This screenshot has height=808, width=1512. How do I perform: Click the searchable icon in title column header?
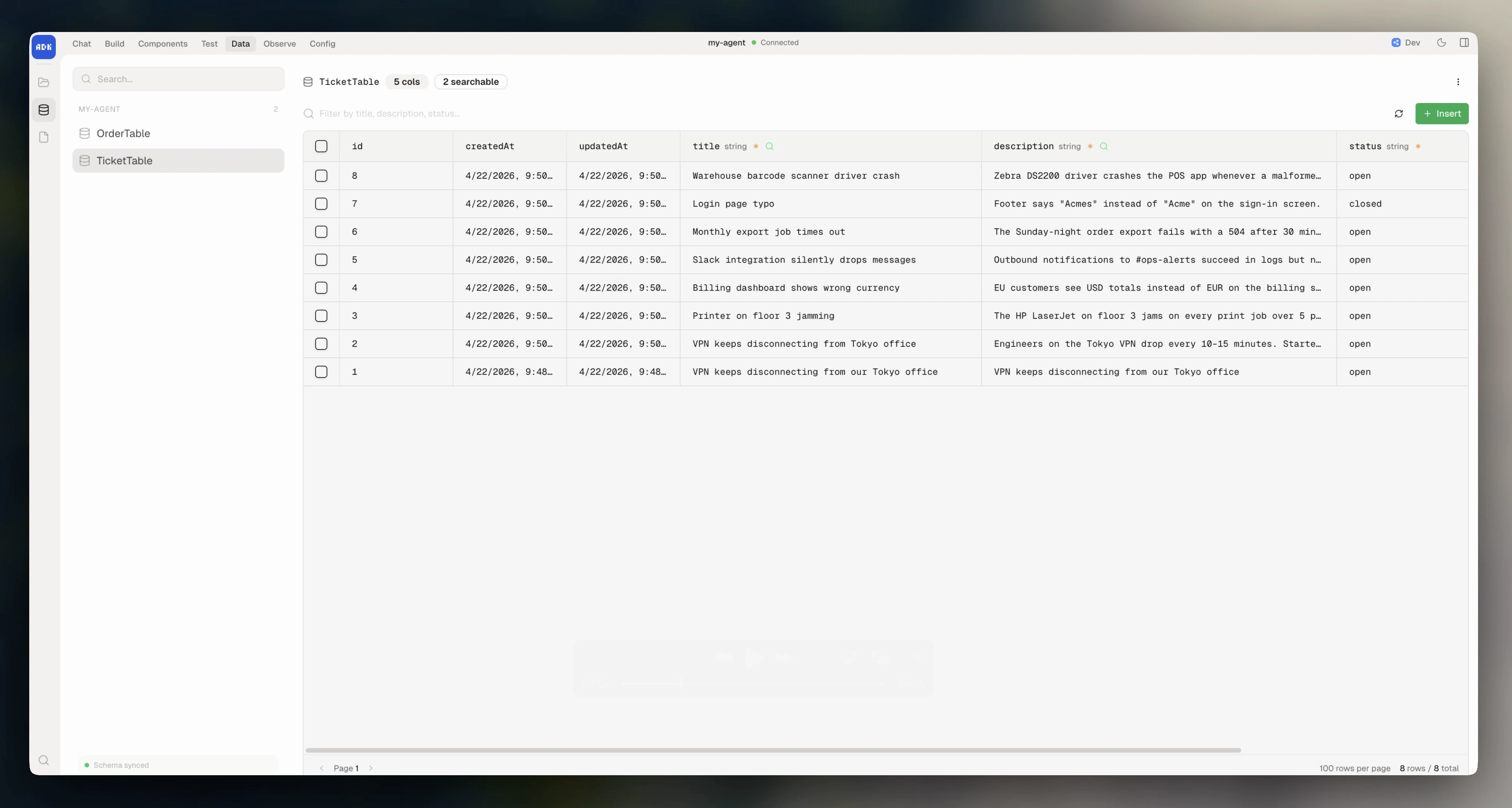click(769, 146)
